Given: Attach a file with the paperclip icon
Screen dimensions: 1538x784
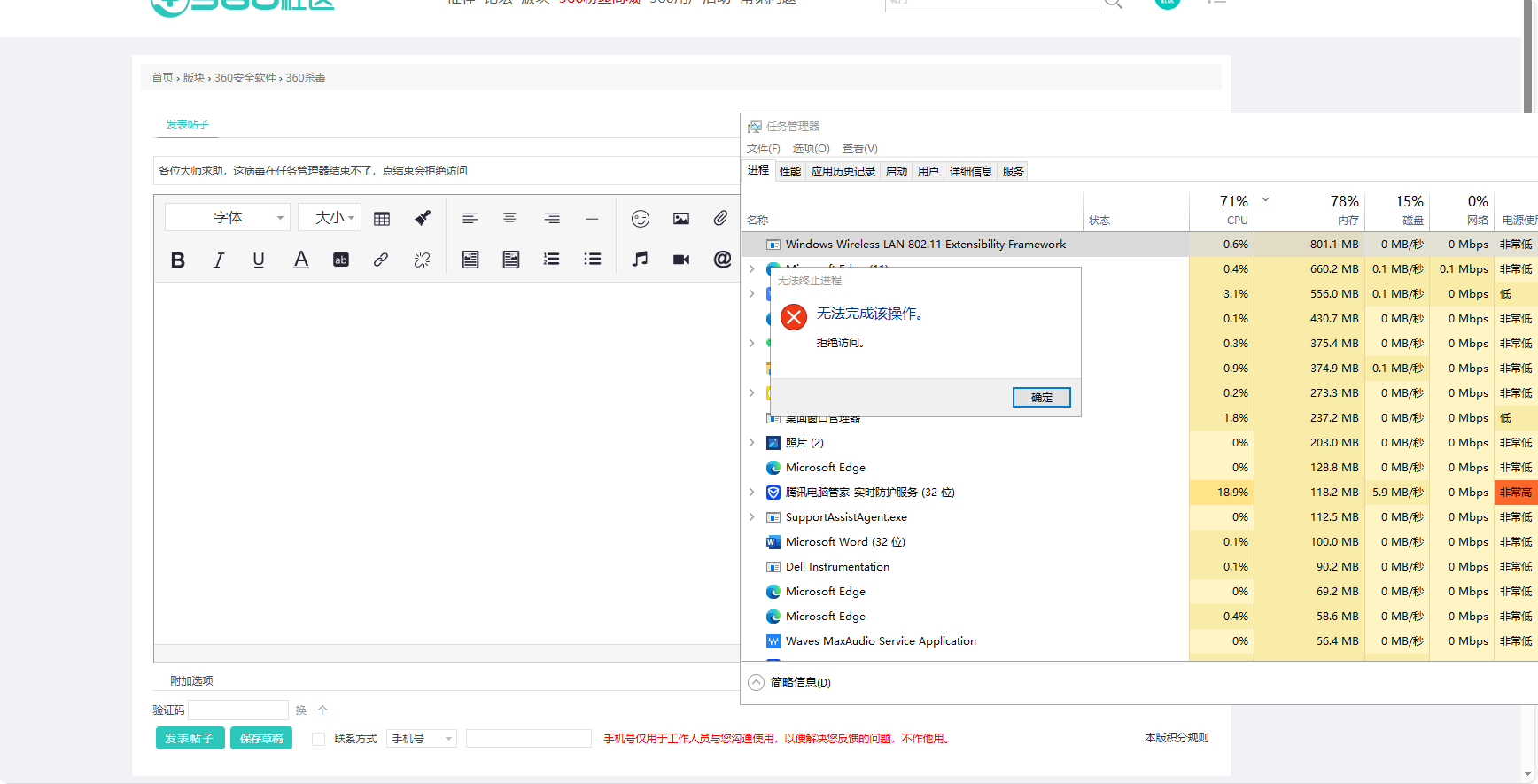Looking at the screenshot, I should pyautogui.click(x=720, y=218).
